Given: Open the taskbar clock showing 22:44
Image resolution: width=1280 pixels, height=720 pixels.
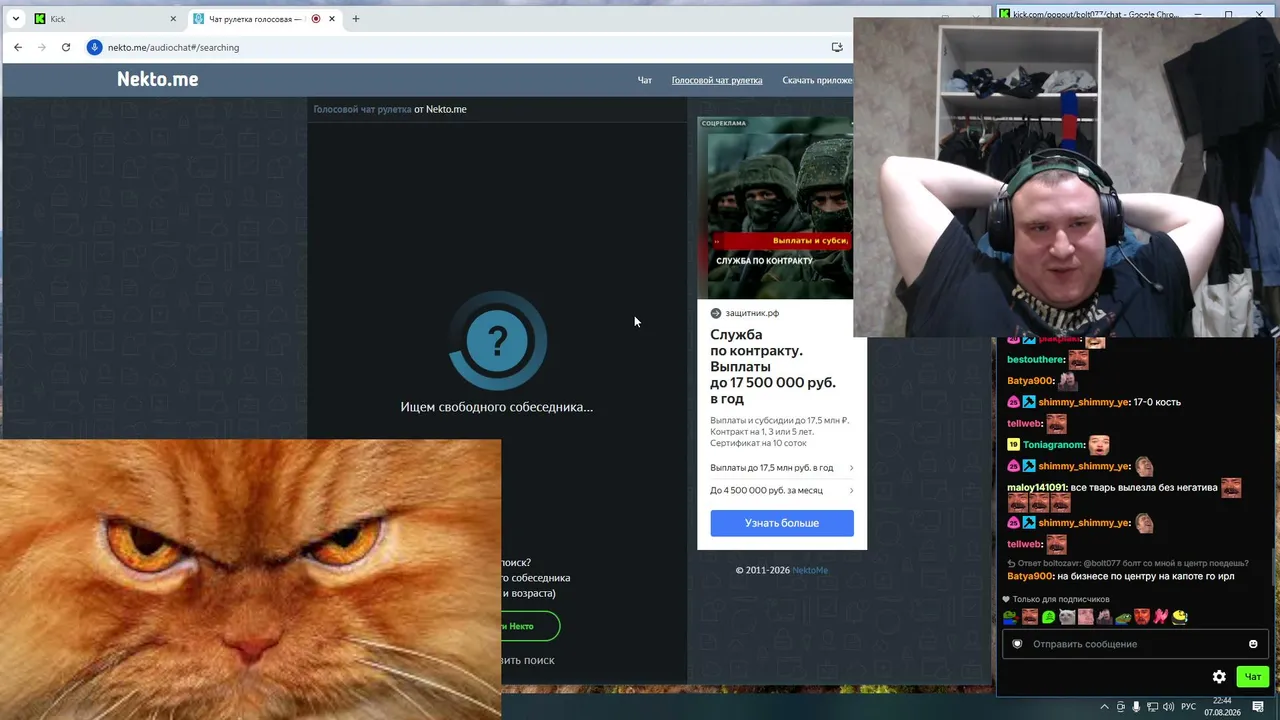Looking at the screenshot, I should pos(1222,707).
